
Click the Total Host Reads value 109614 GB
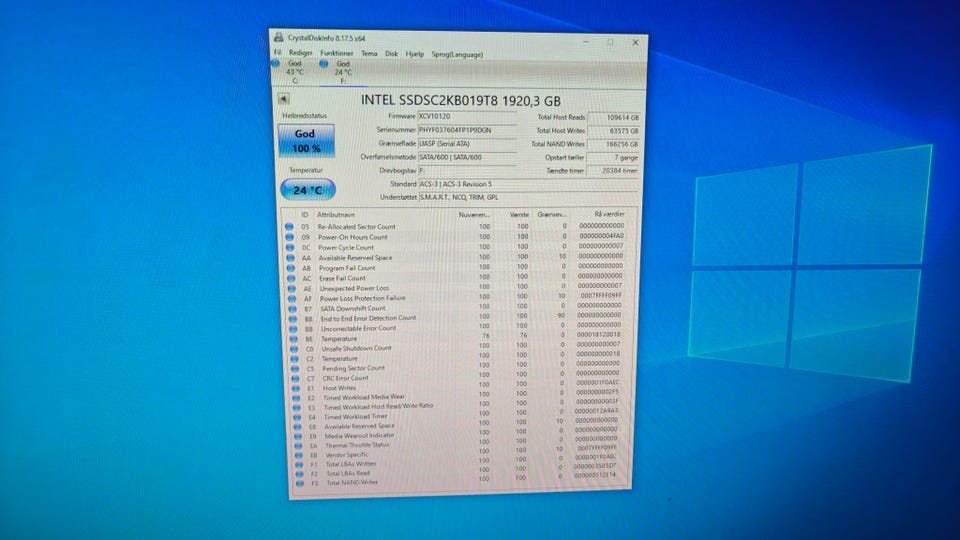(613, 117)
